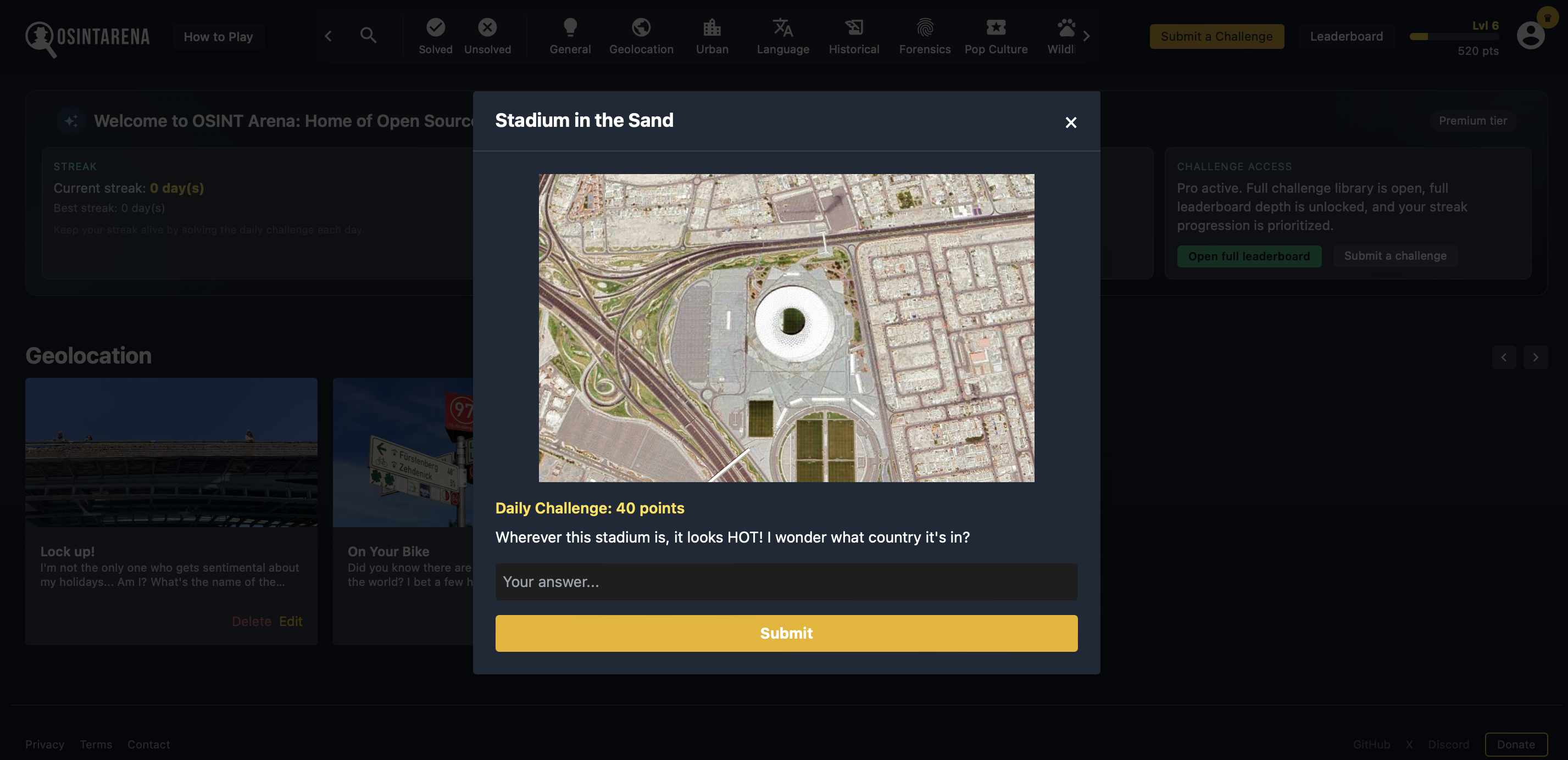This screenshot has height=760, width=1568.
Task: Click Open full leaderboard button
Action: [x=1248, y=256]
